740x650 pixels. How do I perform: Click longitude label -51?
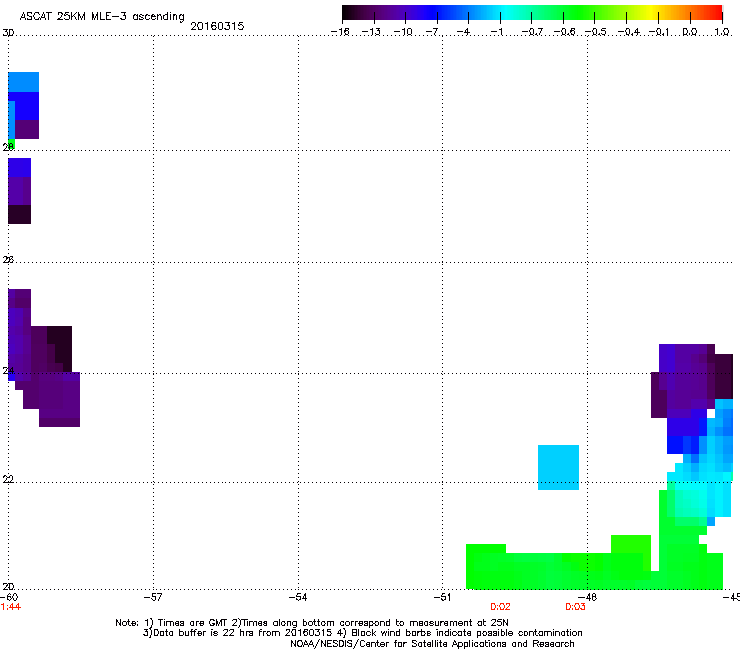[x=442, y=597]
